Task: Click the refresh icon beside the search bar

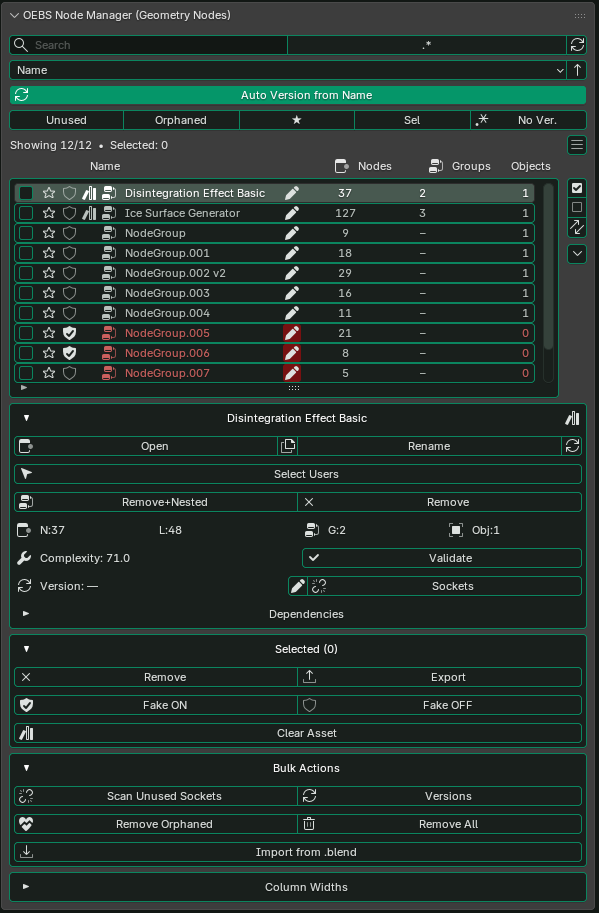Action: point(577,45)
